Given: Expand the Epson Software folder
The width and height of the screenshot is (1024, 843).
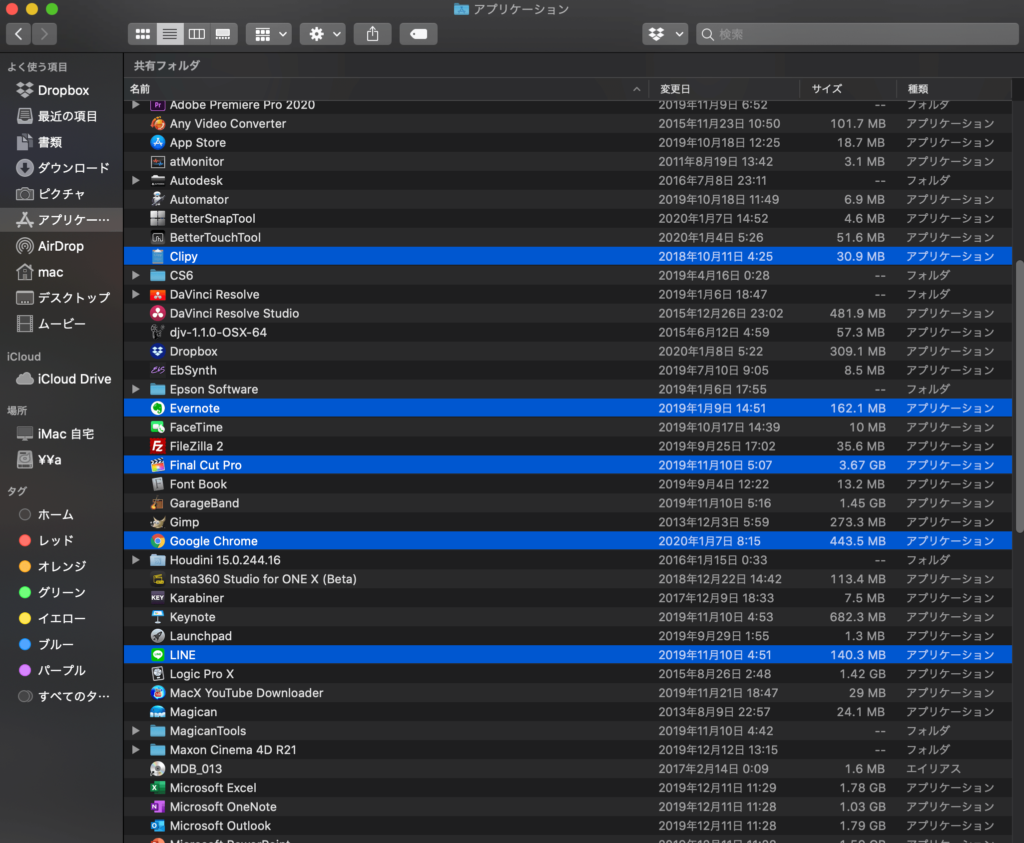Looking at the screenshot, I should (x=135, y=389).
